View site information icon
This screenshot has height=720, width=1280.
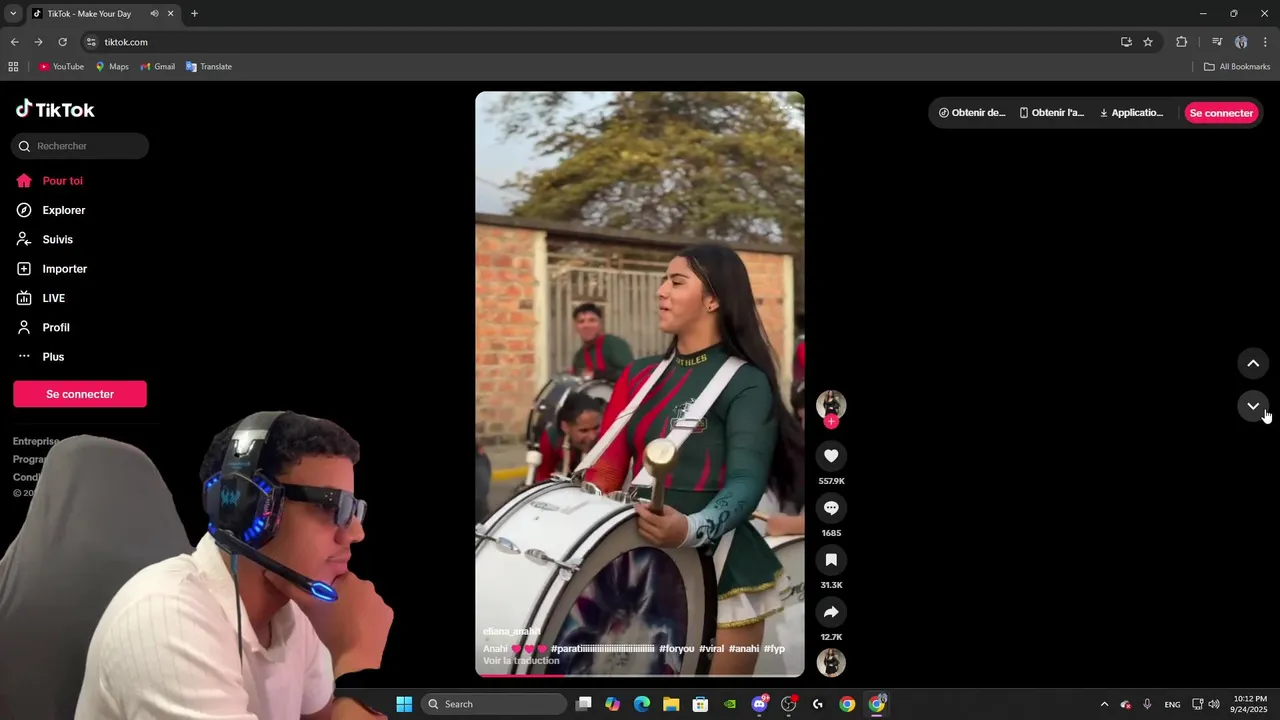(x=91, y=42)
